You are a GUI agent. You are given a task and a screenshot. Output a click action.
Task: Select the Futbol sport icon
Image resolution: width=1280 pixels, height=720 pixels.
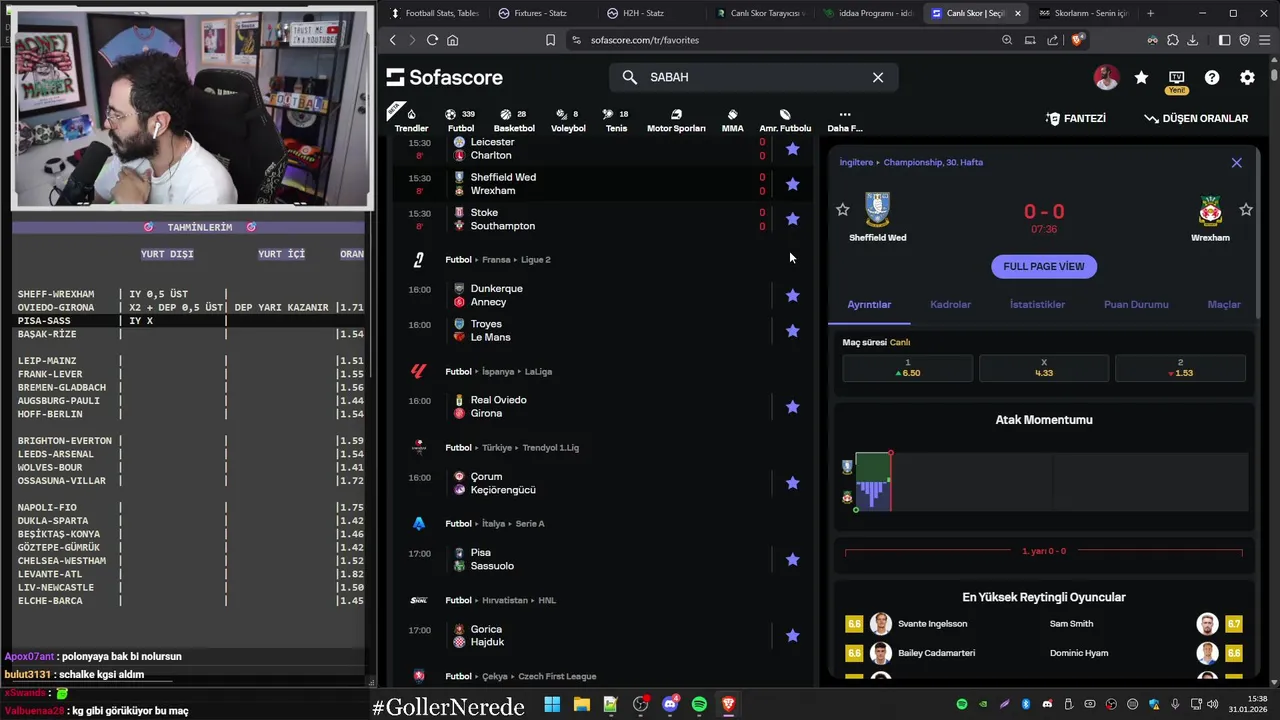(461, 120)
